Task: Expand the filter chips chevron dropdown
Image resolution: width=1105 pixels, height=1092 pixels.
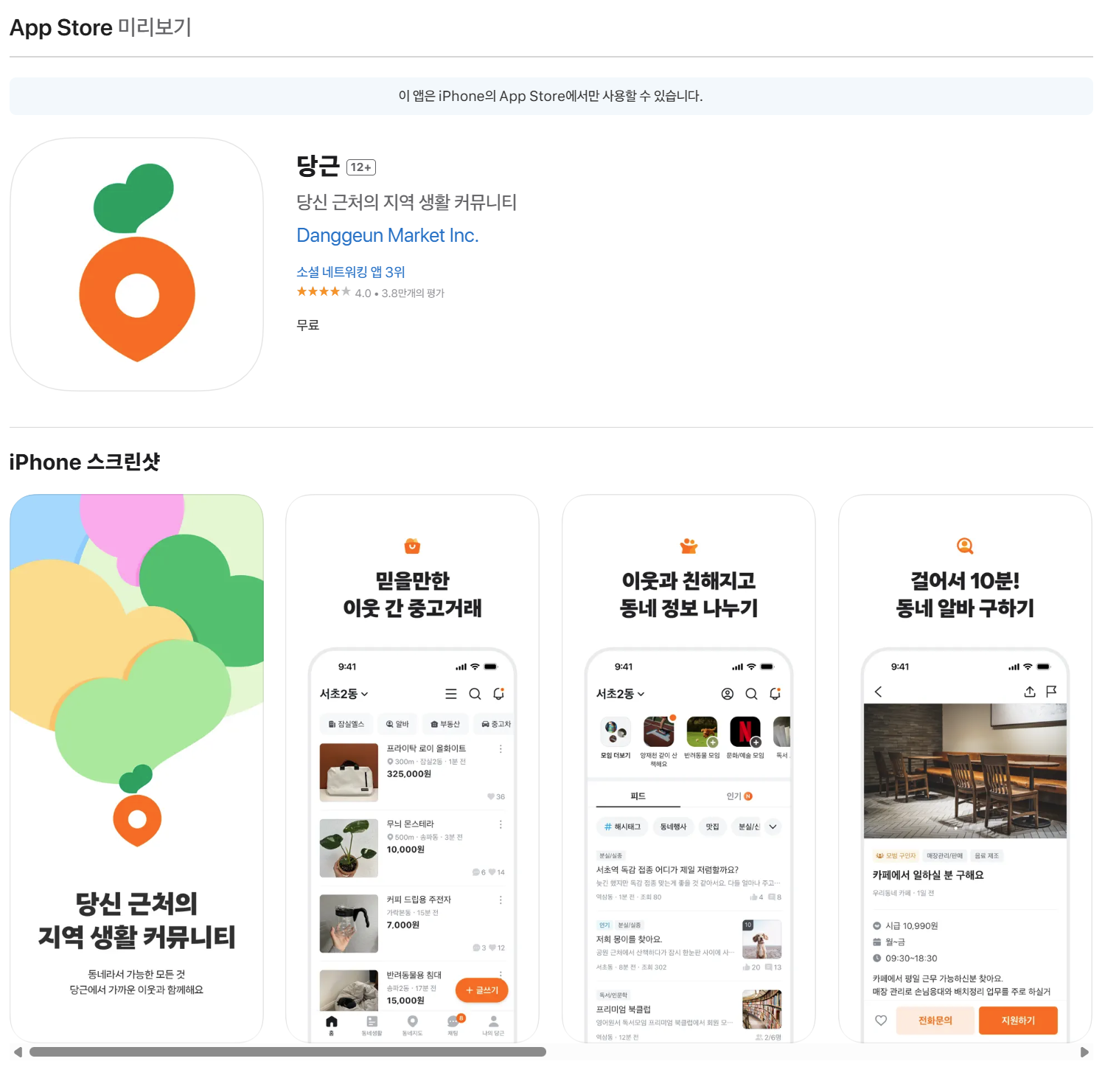Action: pos(773,827)
